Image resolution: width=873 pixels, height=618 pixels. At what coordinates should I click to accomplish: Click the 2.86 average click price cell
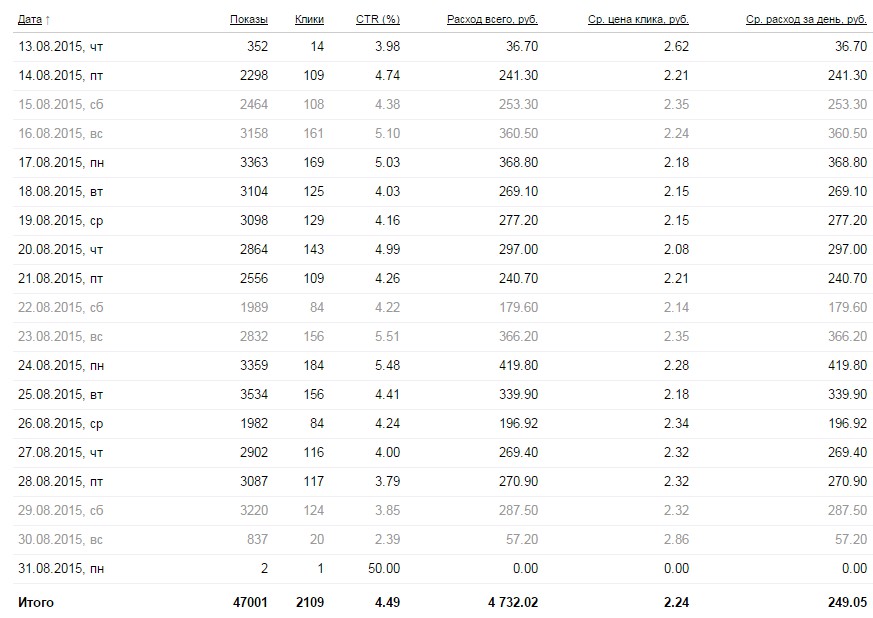tap(676, 539)
